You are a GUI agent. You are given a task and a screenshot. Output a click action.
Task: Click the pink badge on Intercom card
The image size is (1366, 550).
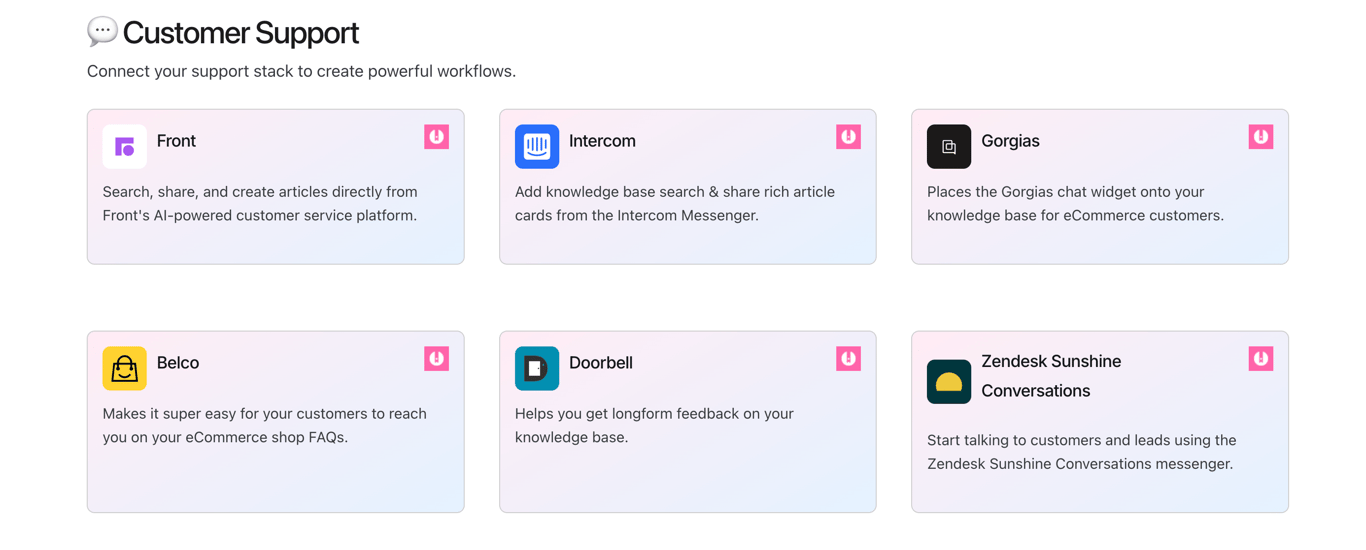[848, 137]
